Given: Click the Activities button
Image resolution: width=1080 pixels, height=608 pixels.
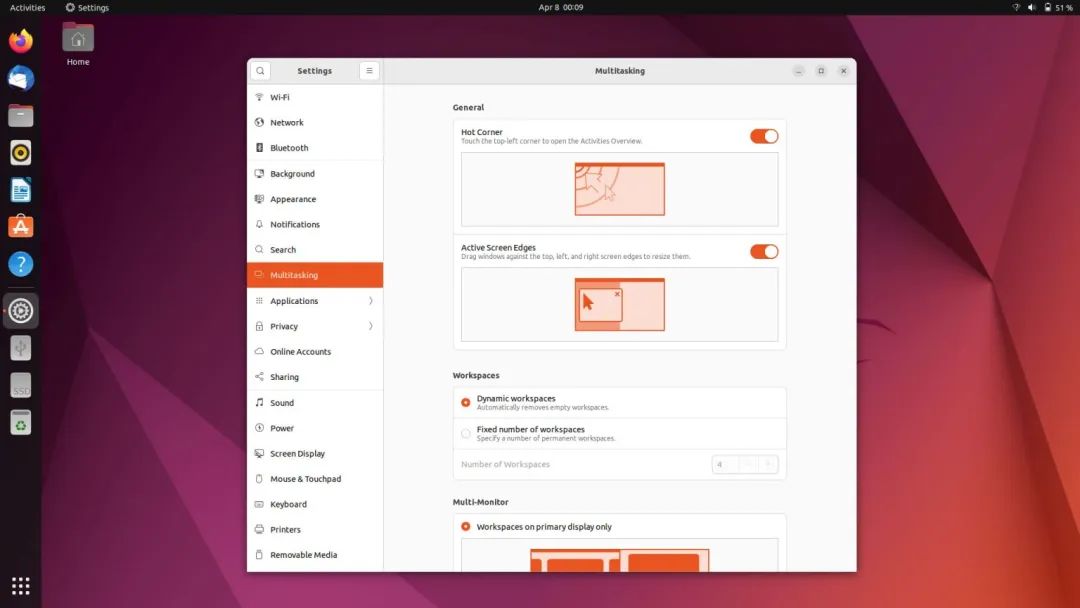Looking at the screenshot, I should 28,8.
